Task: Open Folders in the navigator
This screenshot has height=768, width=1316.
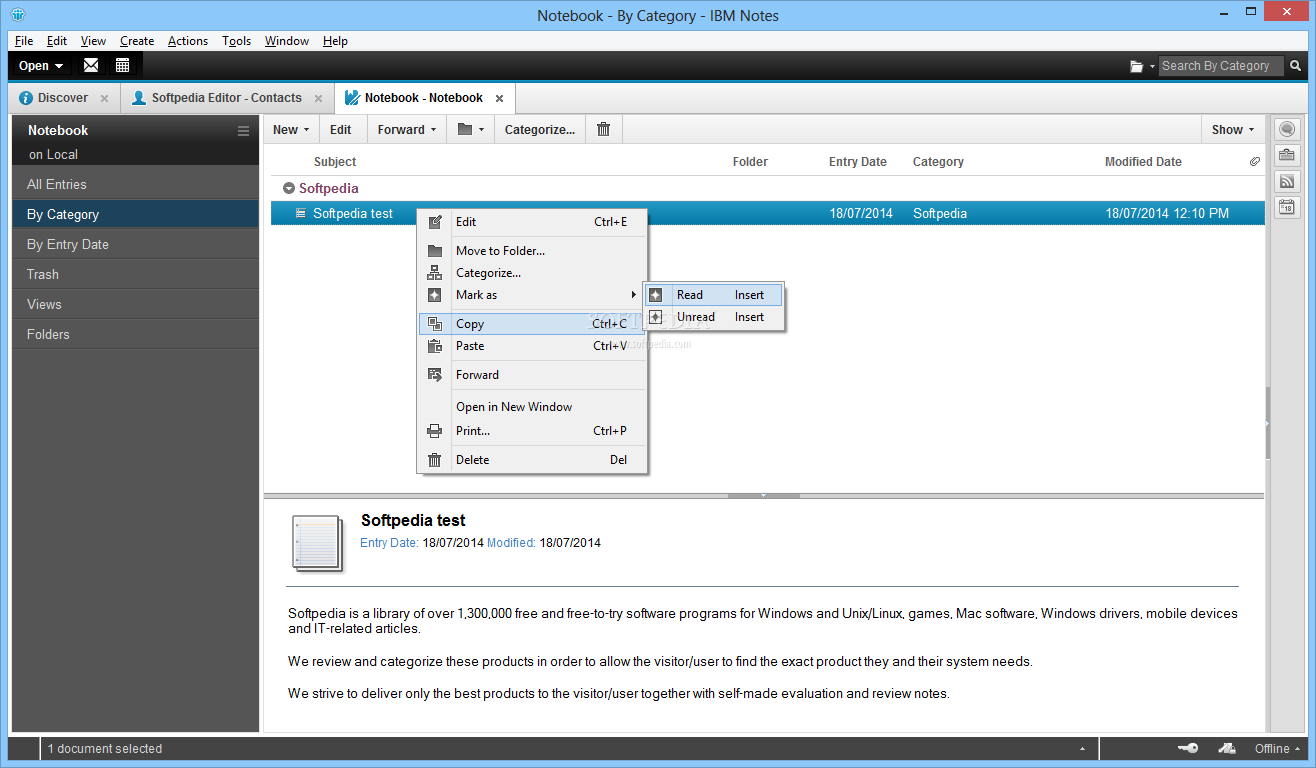Action: click(x=136, y=334)
